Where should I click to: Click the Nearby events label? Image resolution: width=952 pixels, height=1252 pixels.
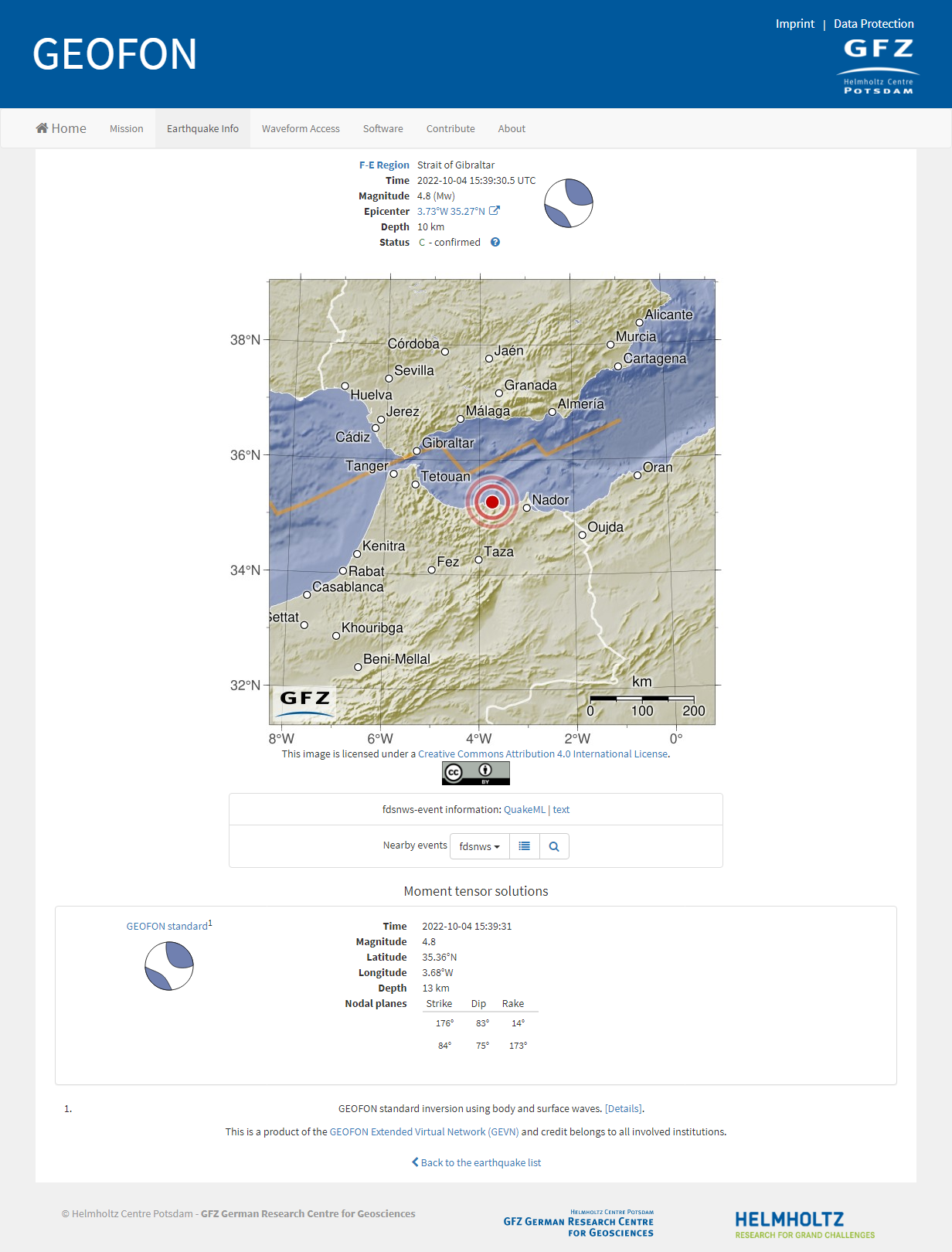[x=415, y=845]
